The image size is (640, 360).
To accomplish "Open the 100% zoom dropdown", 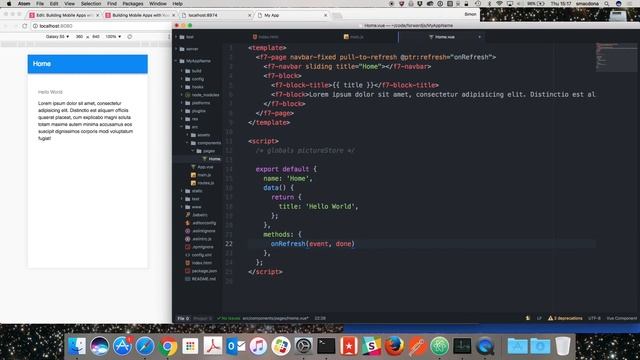I will (x=113, y=37).
